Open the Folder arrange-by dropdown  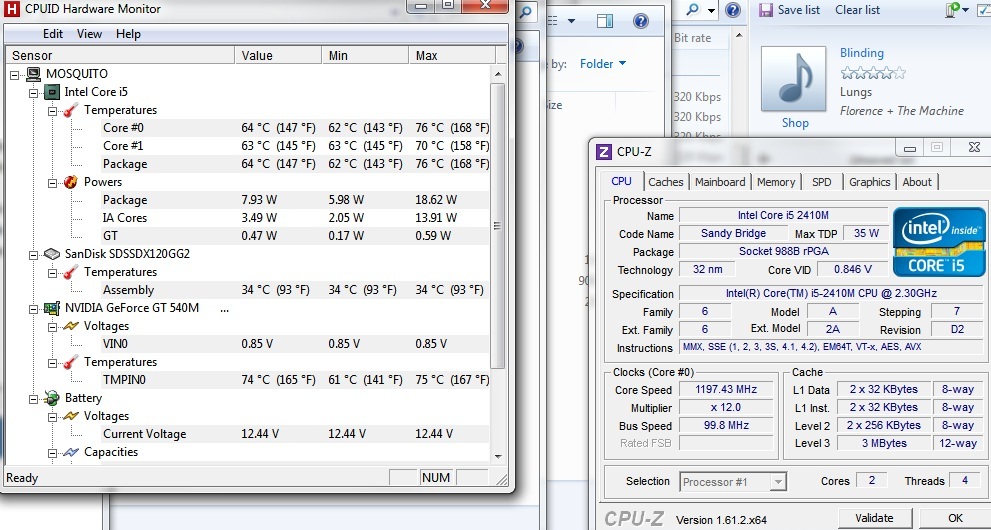click(x=603, y=64)
